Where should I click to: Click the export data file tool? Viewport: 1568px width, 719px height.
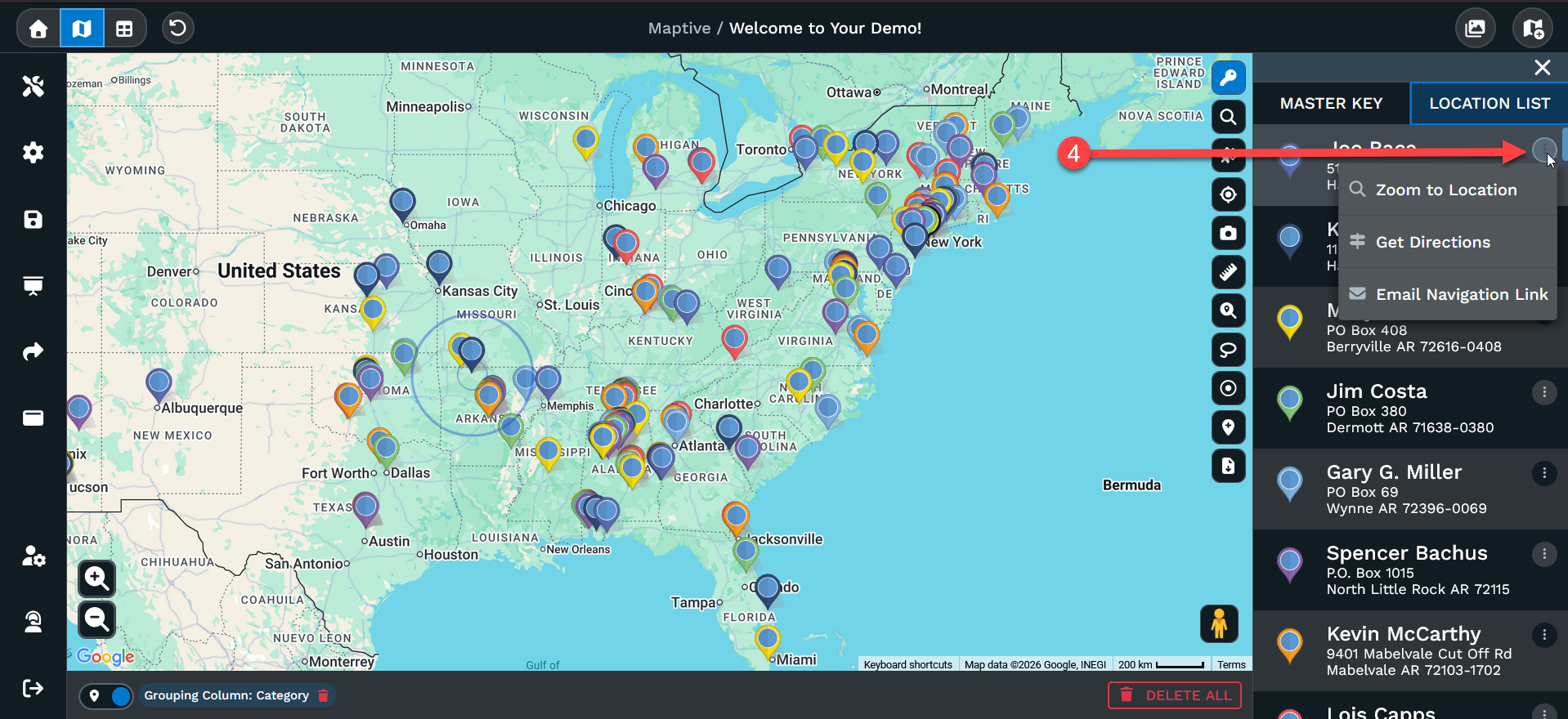pyautogui.click(x=1228, y=466)
